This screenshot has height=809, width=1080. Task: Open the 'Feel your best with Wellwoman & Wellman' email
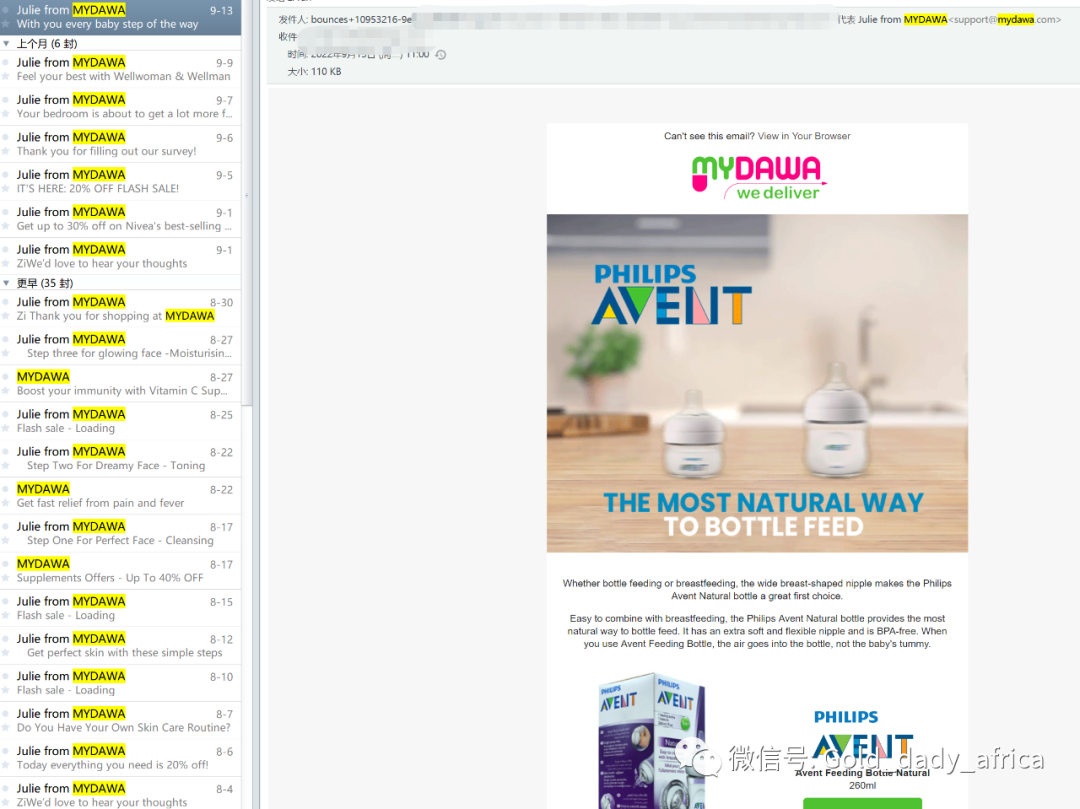coord(121,70)
